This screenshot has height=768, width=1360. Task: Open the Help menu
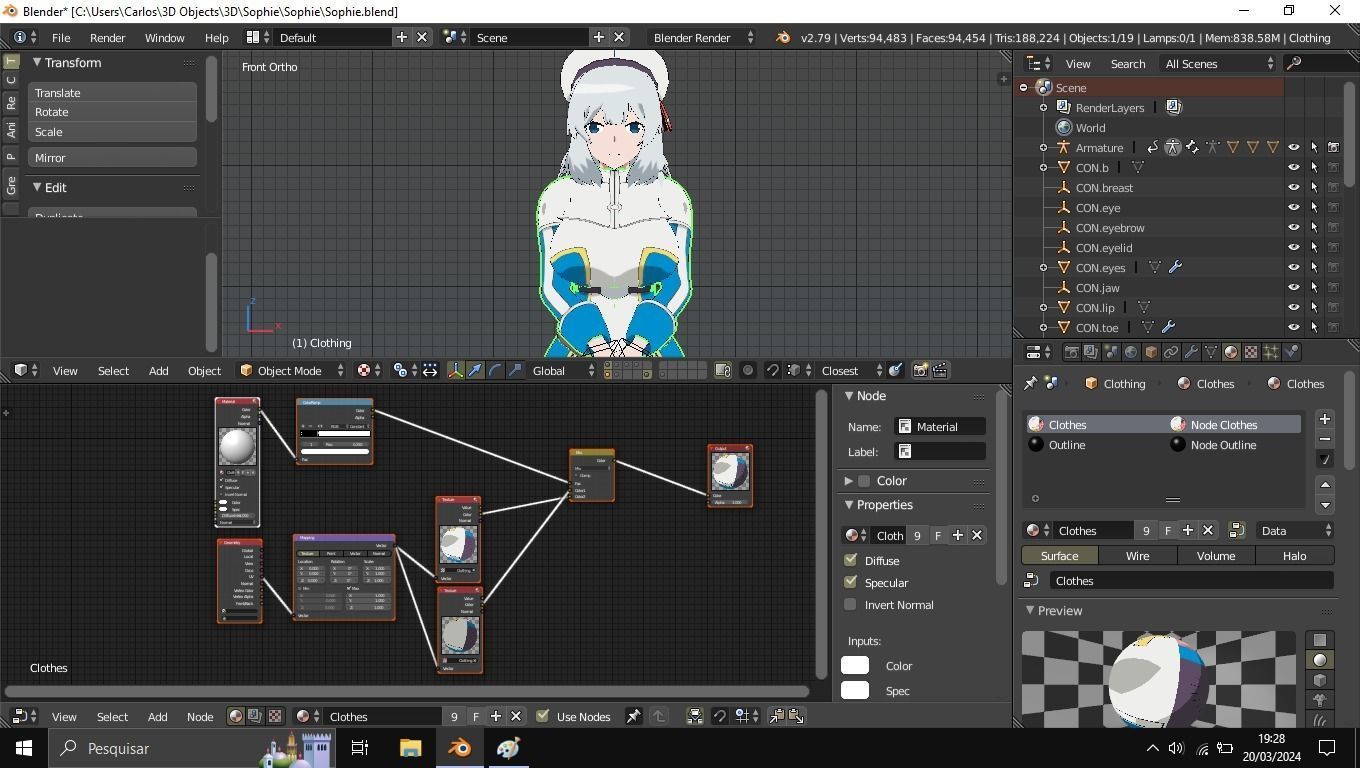click(217, 37)
